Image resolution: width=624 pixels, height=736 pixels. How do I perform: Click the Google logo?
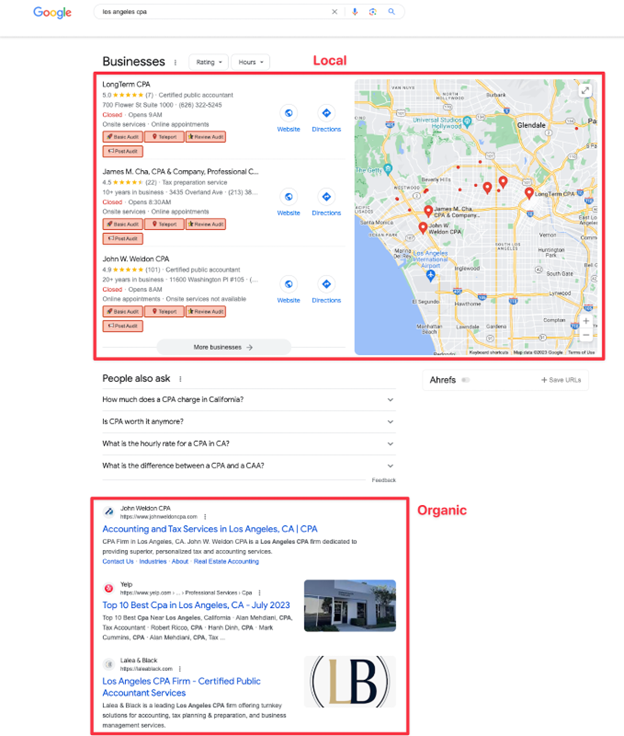(52, 13)
